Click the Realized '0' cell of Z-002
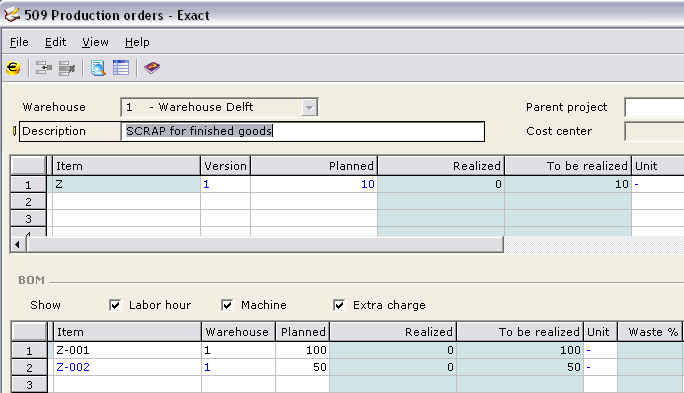 click(x=393, y=367)
